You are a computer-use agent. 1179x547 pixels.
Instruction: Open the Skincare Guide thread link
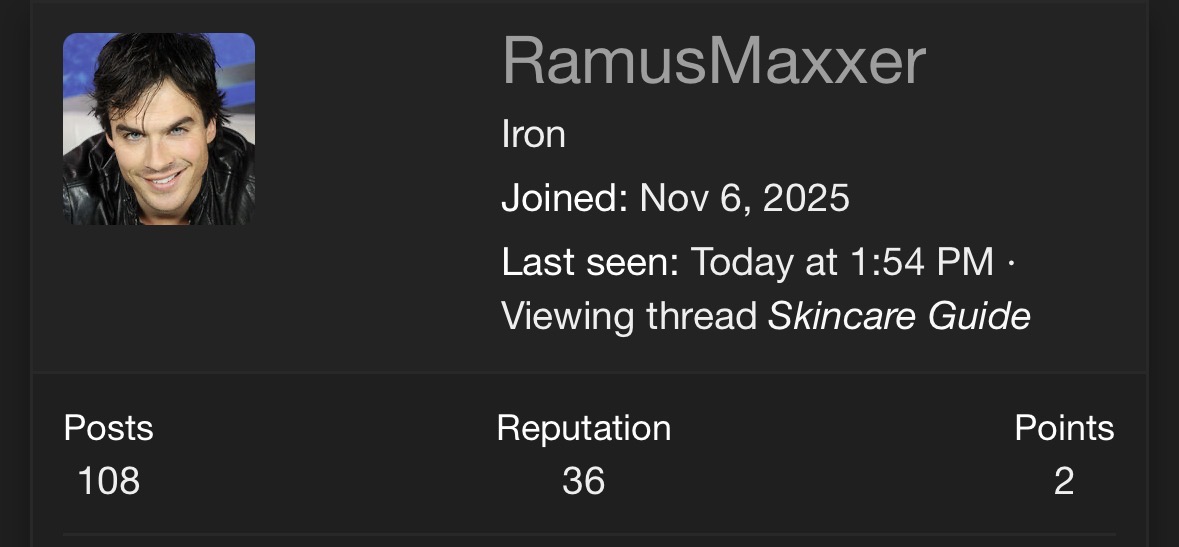[898, 317]
